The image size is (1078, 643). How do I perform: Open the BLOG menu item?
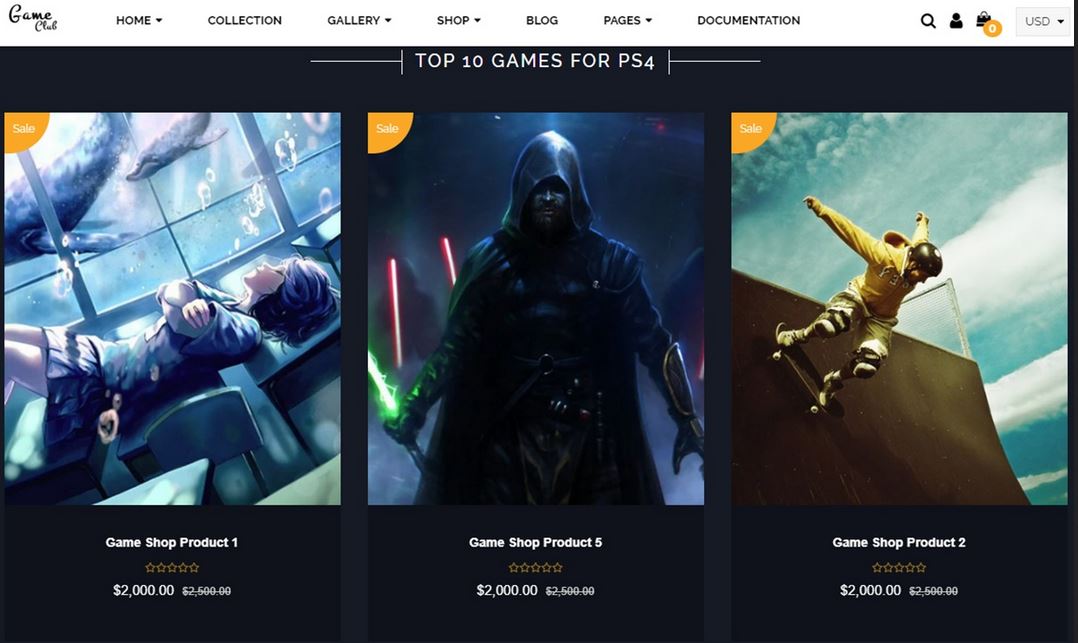coord(542,21)
